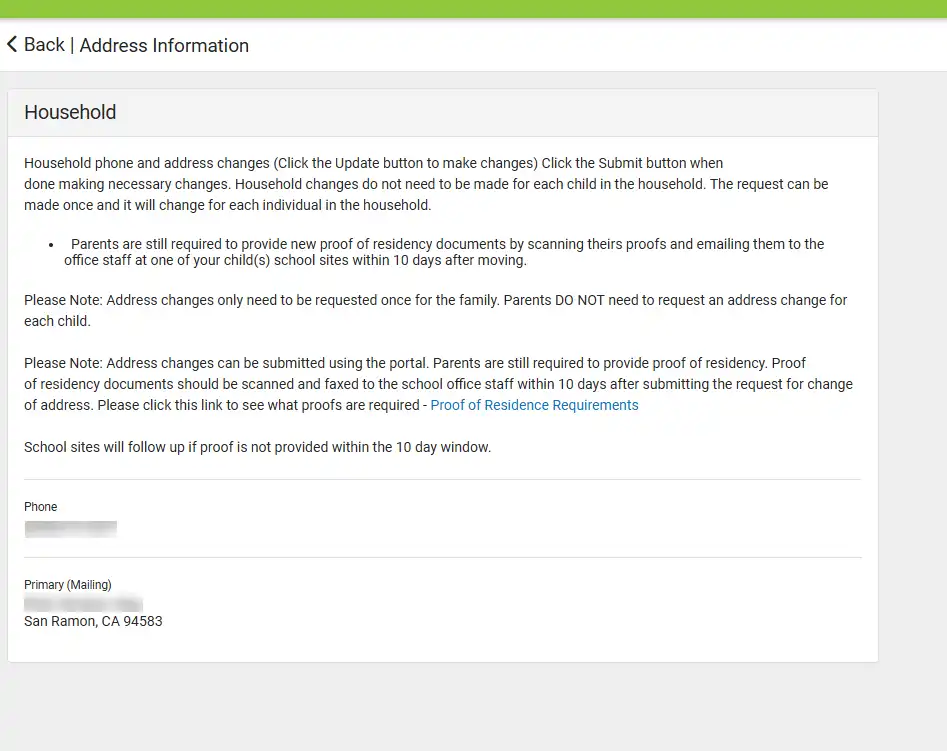Open the Proof of Residence Requirements link
Image resolution: width=947 pixels, height=751 pixels.
click(x=534, y=405)
